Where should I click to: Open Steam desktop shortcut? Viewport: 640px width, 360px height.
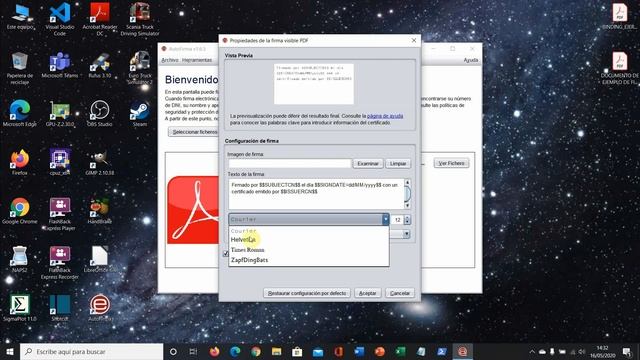tap(140, 113)
